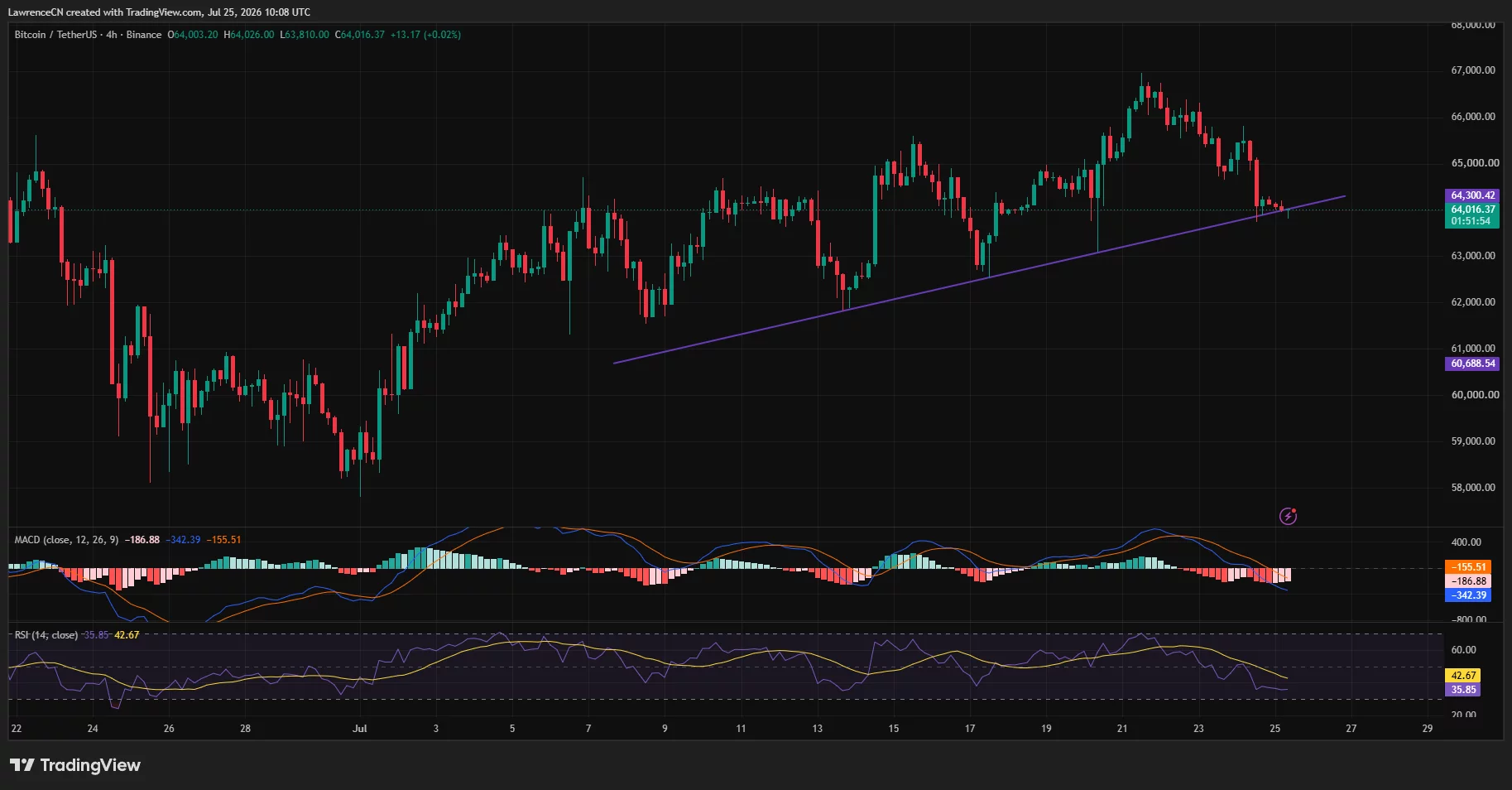Click the low value L63,810.00 in legend
This screenshot has height=790, width=1512.
pos(305,35)
